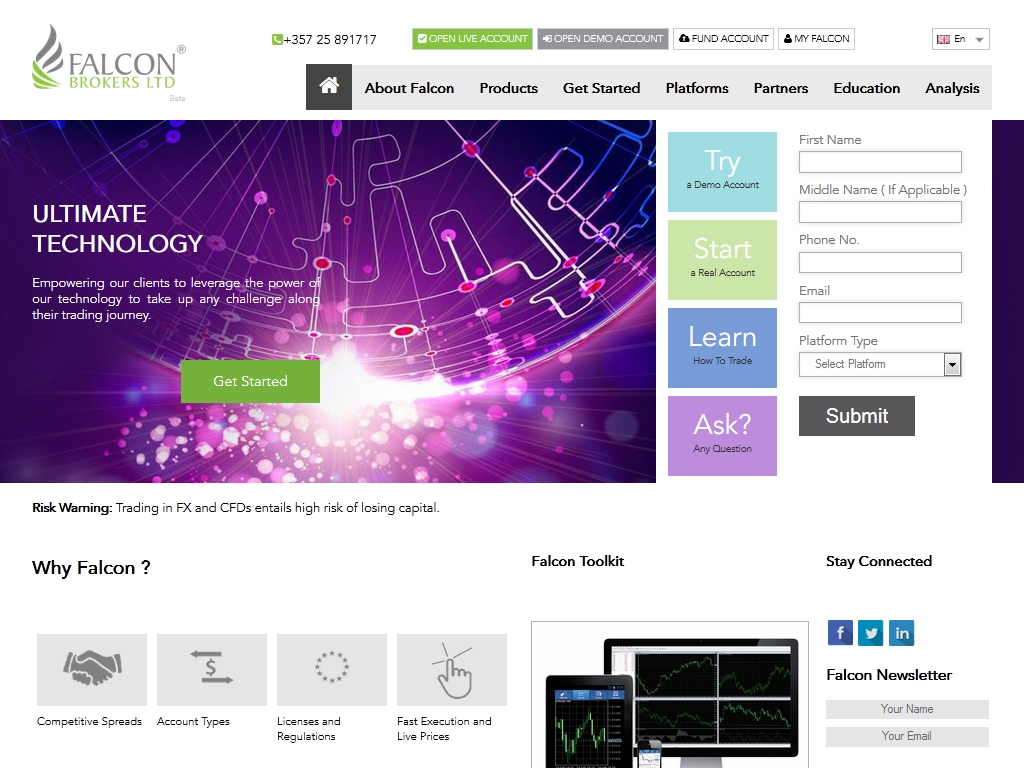This screenshot has width=1024, height=768.
Task: Select the Try a Demo Account tile
Action: pos(722,171)
